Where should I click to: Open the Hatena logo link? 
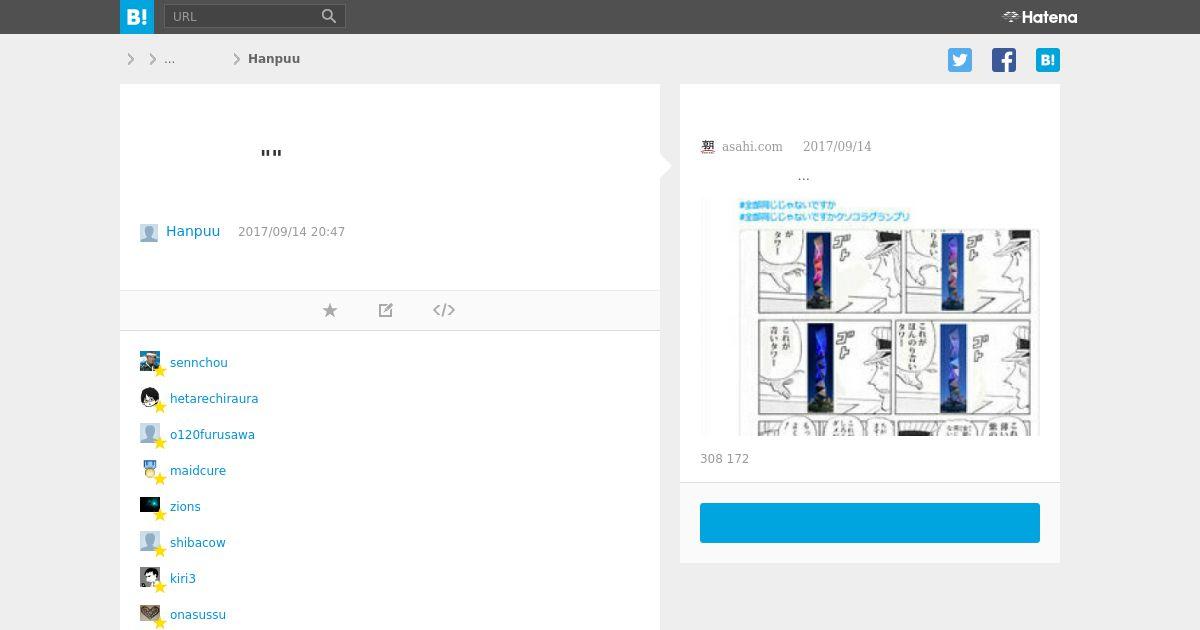pos(1040,17)
